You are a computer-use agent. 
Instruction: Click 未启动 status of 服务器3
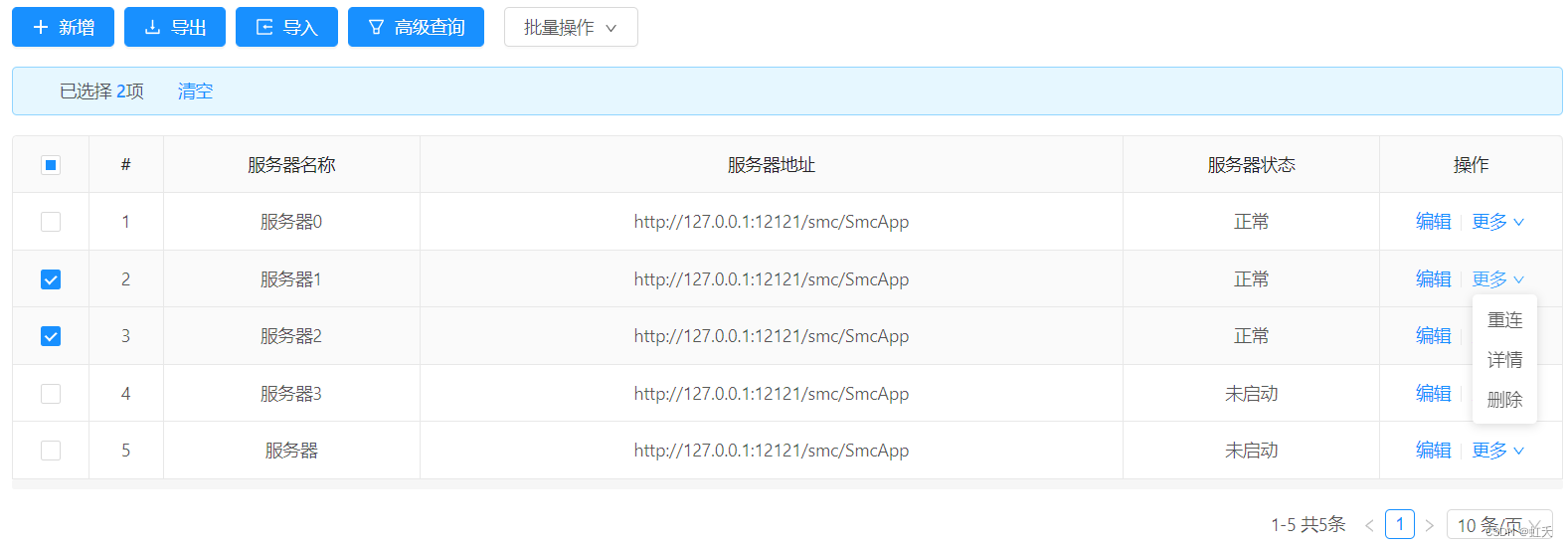pos(1251,394)
